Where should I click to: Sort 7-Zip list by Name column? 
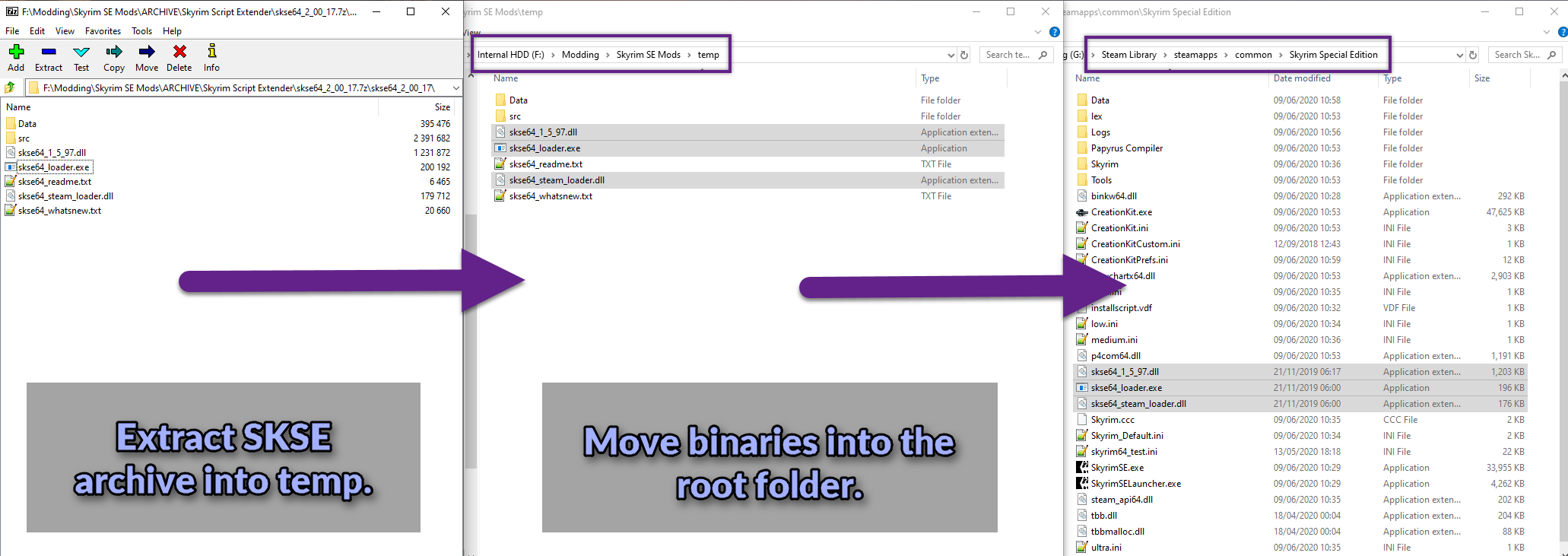point(18,107)
